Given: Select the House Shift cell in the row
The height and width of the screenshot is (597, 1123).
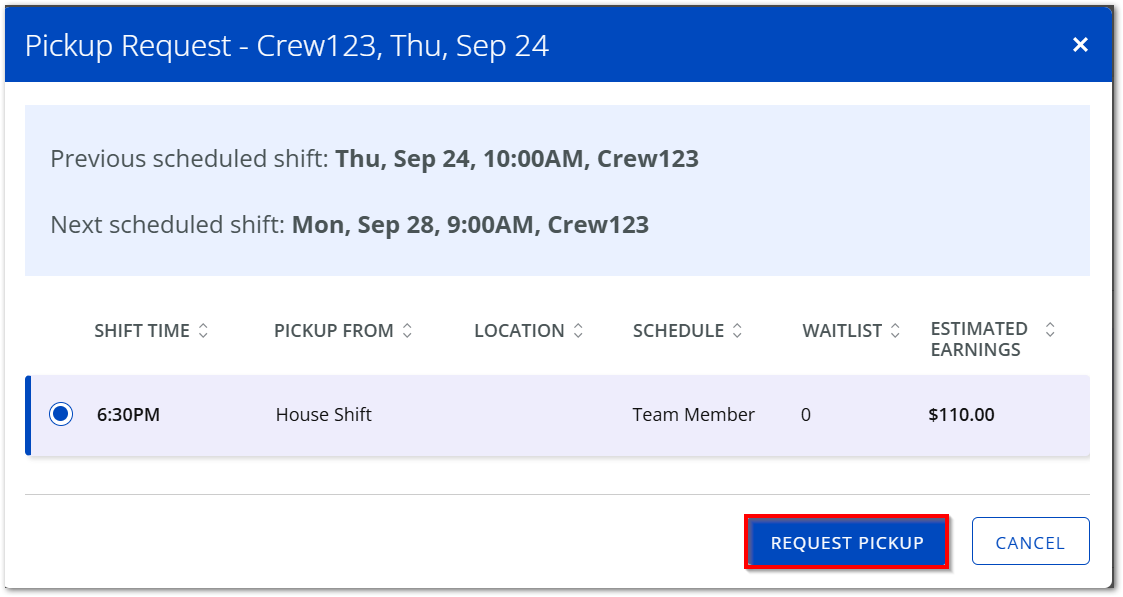Looking at the screenshot, I should click(324, 414).
